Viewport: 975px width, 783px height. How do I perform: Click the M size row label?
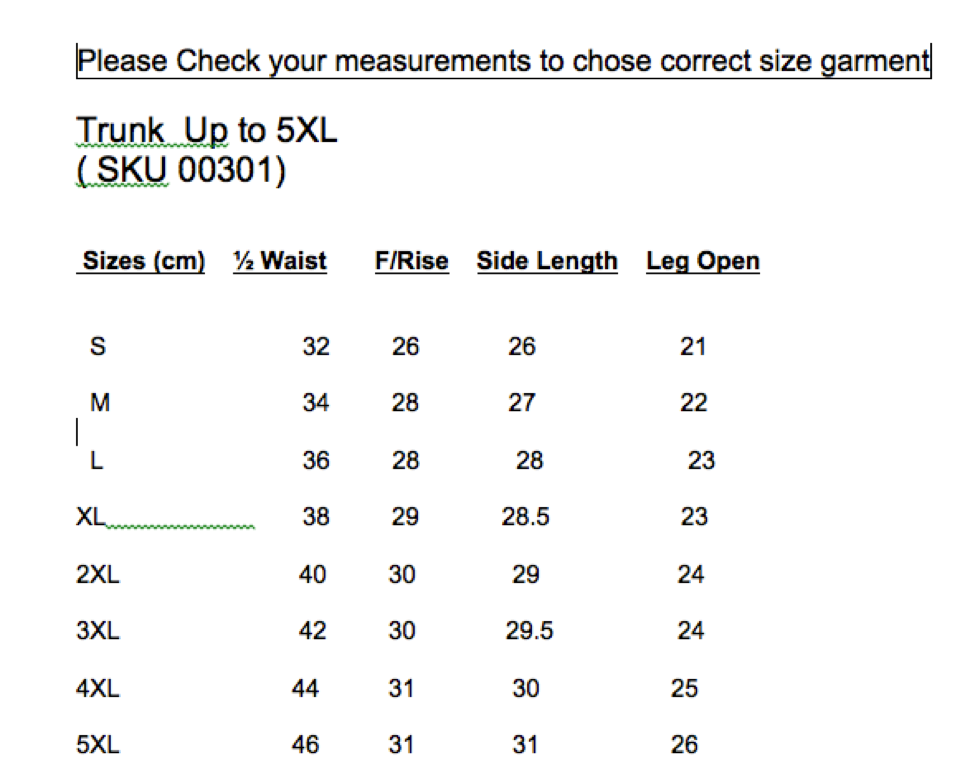pos(100,403)
